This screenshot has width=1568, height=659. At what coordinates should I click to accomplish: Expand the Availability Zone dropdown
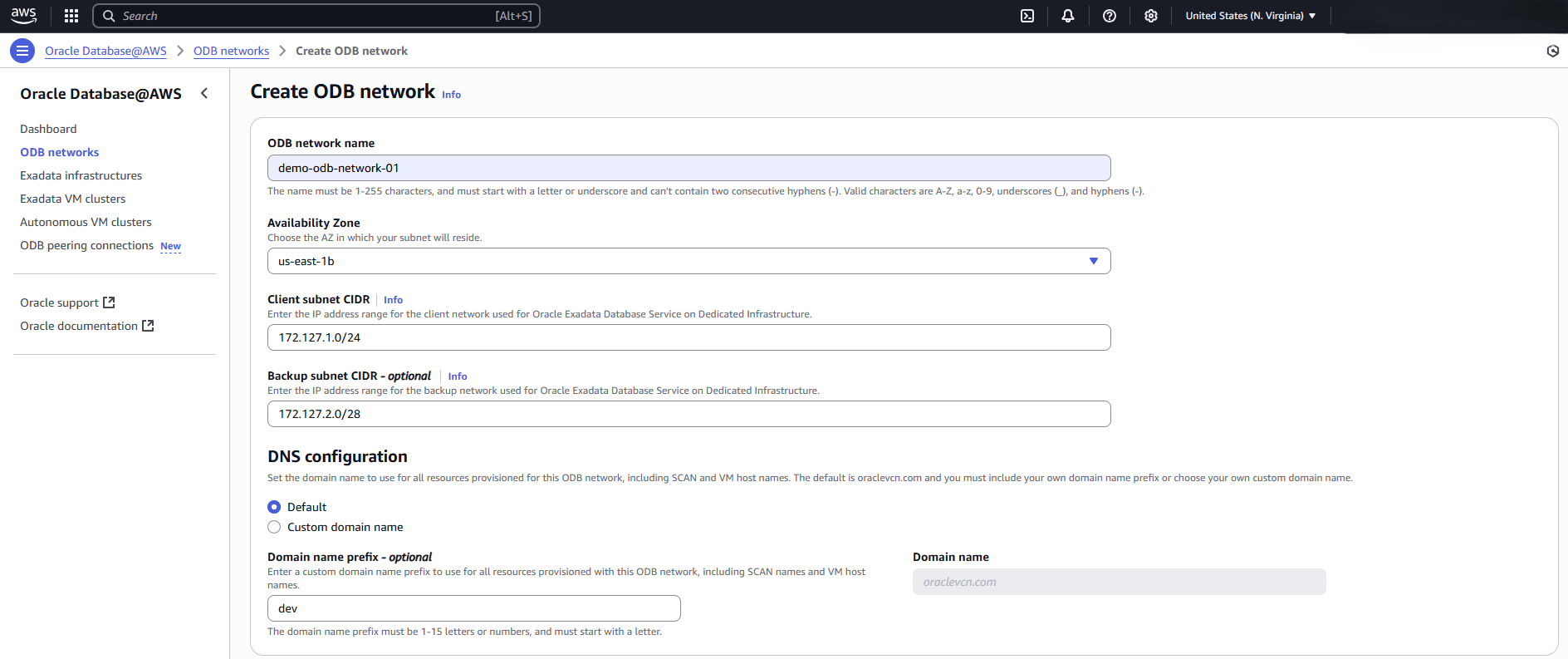[x=688, y=261]
